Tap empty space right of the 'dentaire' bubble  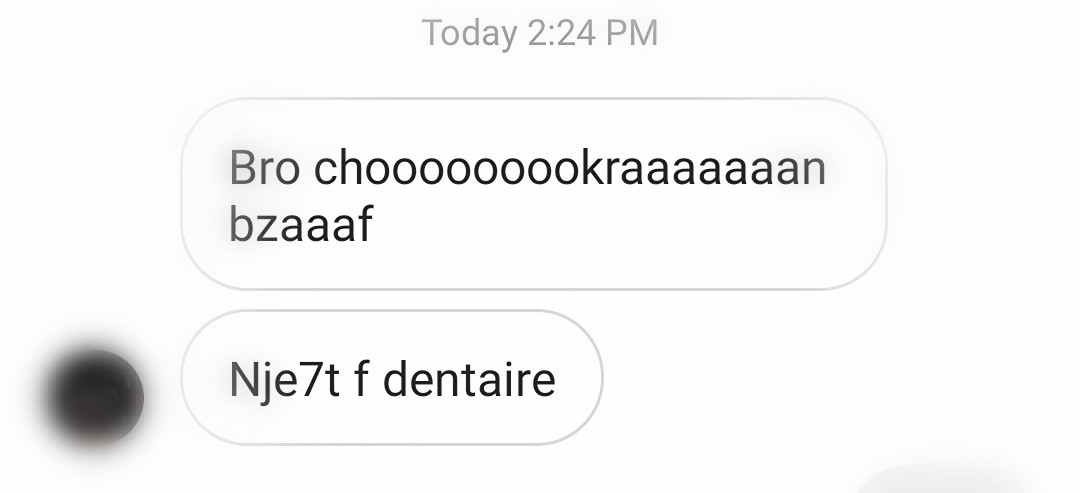(827, 377)
